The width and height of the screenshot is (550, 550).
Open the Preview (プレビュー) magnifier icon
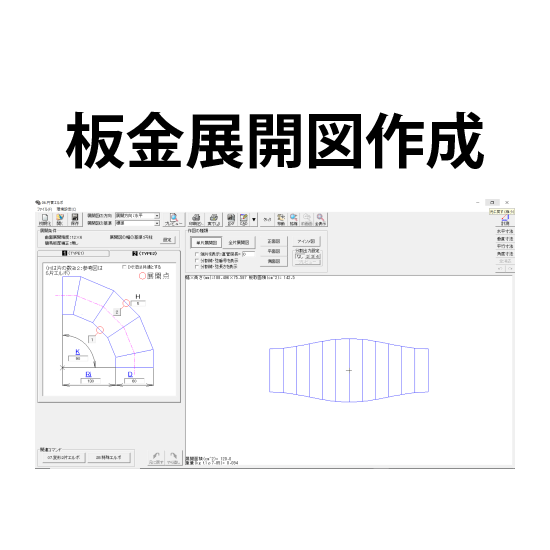click(x=174, y=219)
